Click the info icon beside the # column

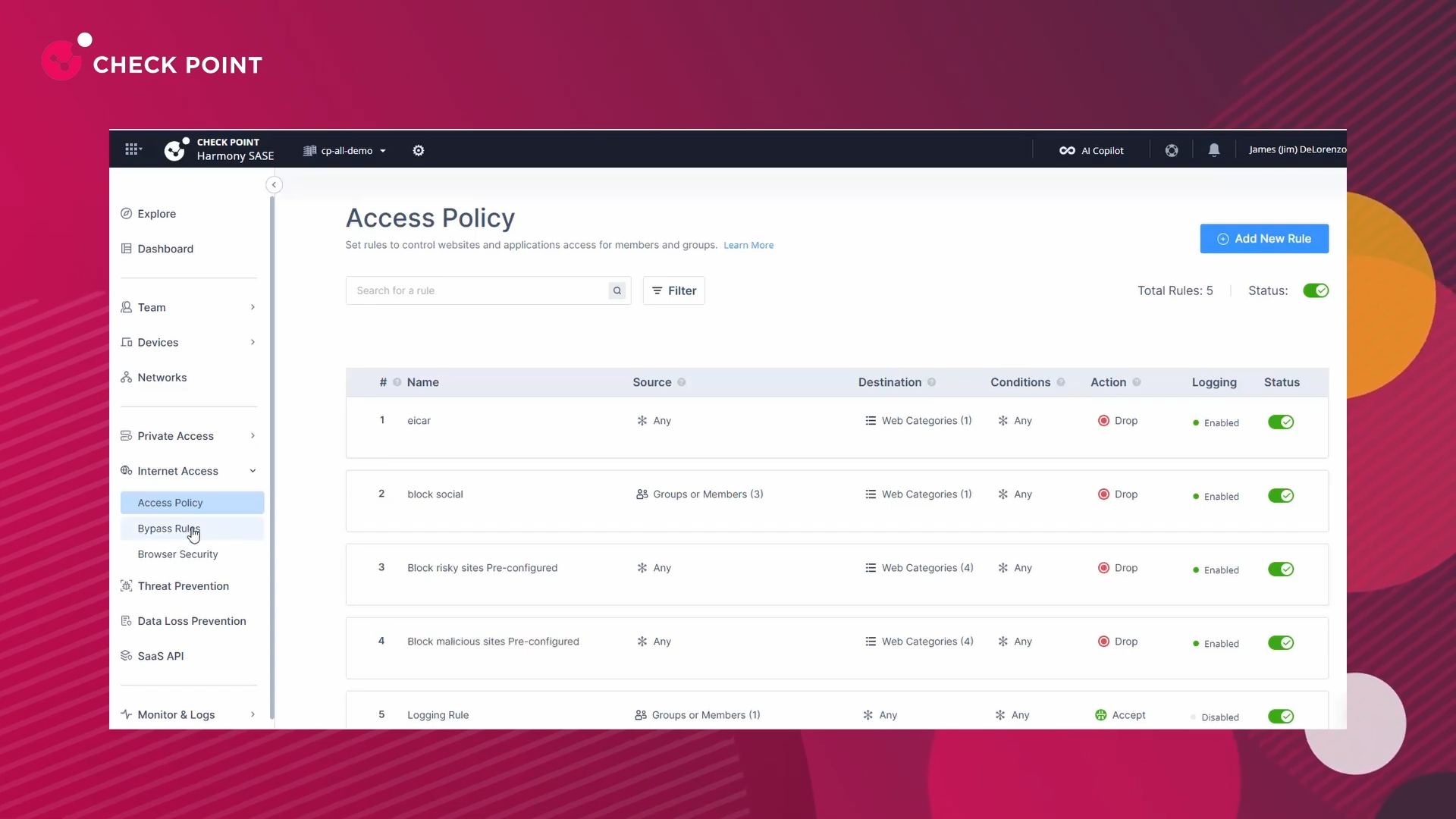click(397, 382)
